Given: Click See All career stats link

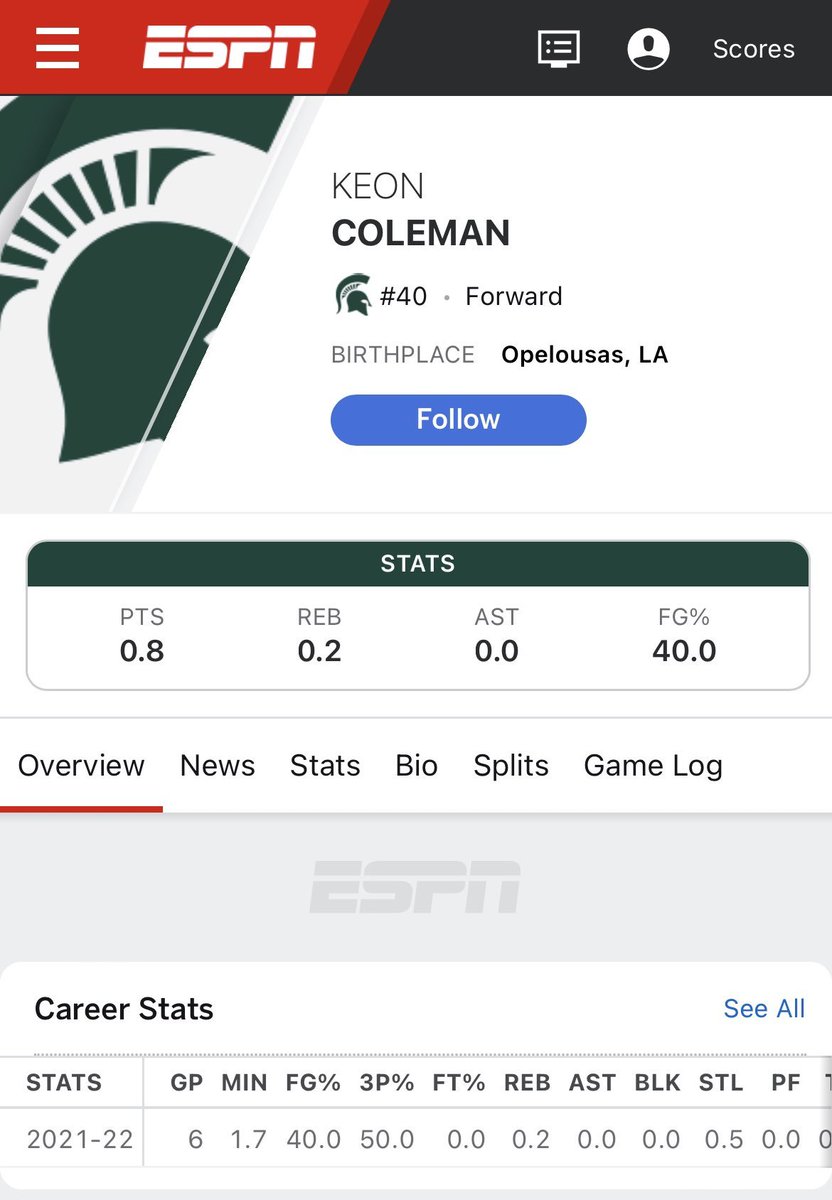Looking at the screenshot, I should click(x=764, y=1008).
